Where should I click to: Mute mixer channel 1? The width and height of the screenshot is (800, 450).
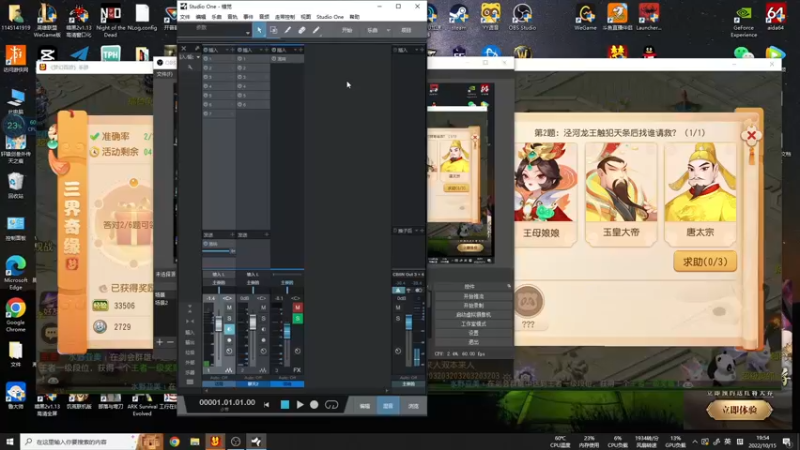pyautogui.click(x=229, y=308)
